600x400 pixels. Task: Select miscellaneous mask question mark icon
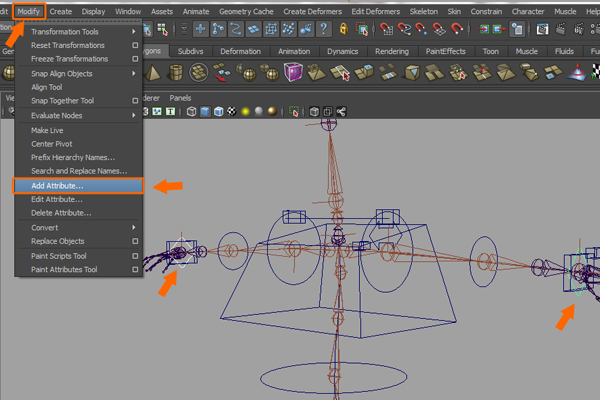pyautogui.click(x=324, y=29)
